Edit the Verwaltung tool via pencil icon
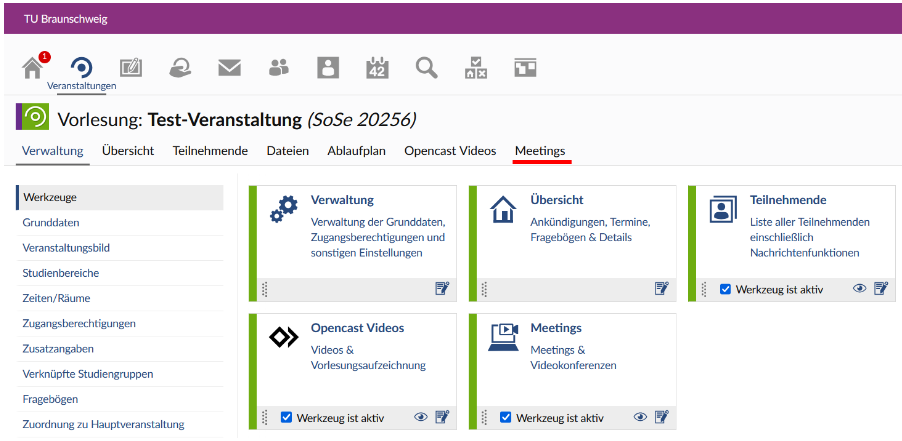The image size is (902, 441). coord(442,289)
